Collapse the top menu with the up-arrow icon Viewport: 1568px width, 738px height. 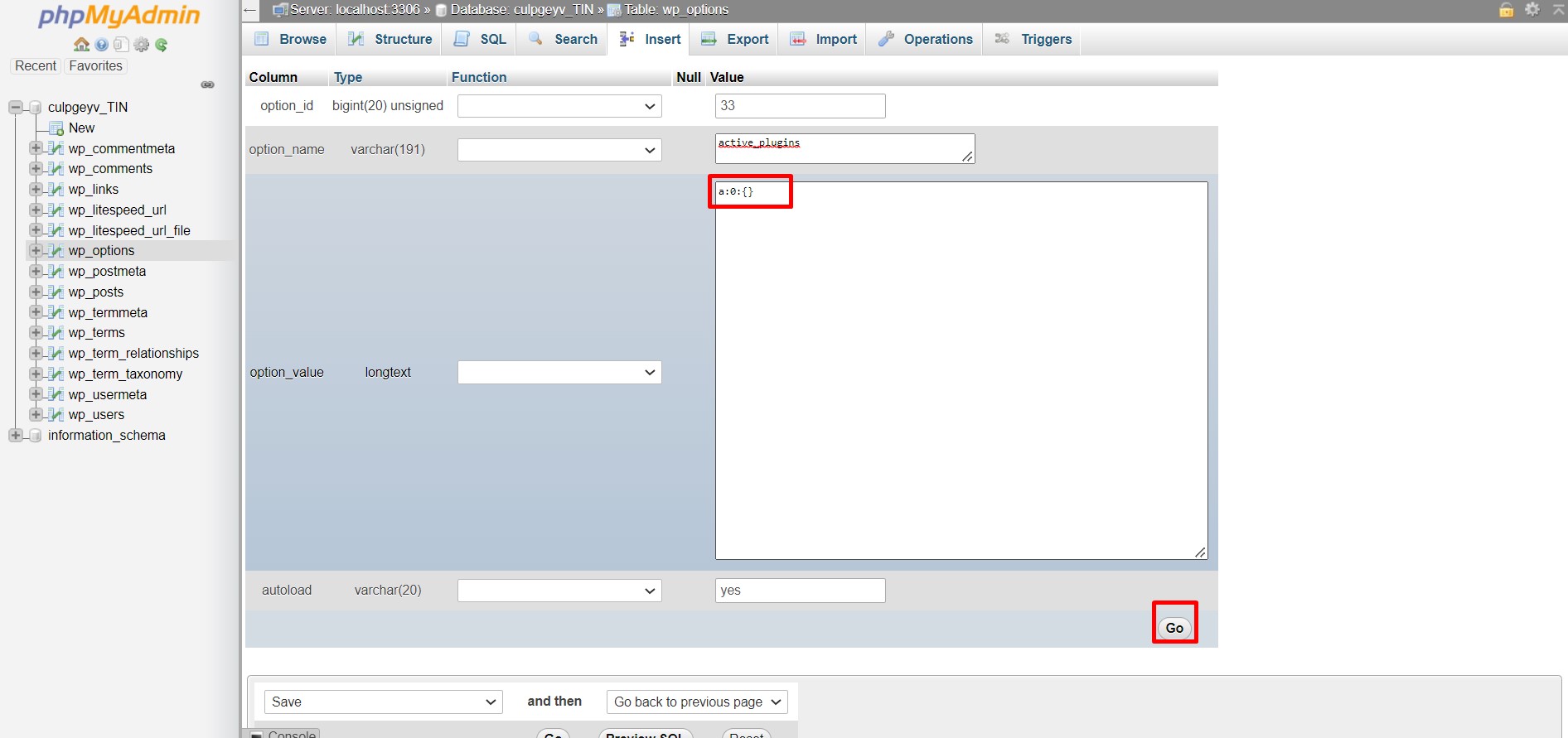1558,8
